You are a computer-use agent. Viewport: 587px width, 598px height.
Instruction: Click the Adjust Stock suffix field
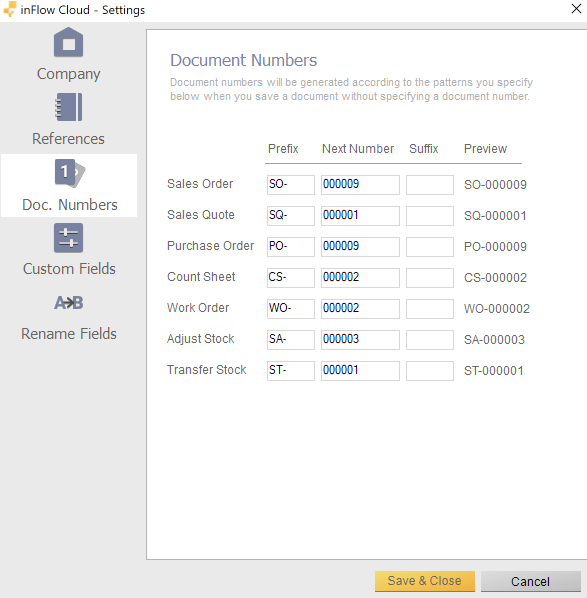pyautogui.click(x=430, y=340)
